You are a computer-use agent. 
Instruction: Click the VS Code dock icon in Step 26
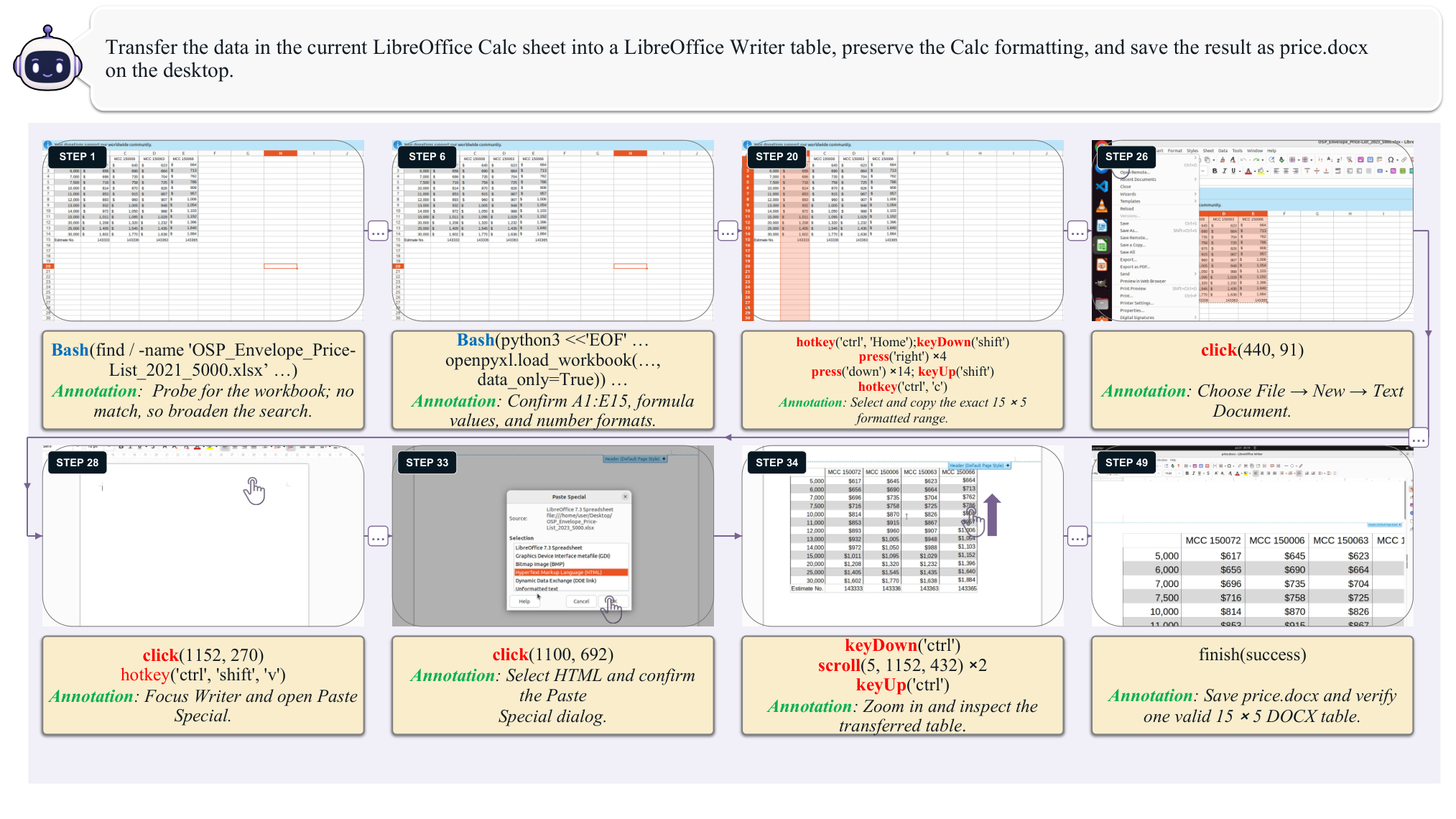click(1102, 186)
